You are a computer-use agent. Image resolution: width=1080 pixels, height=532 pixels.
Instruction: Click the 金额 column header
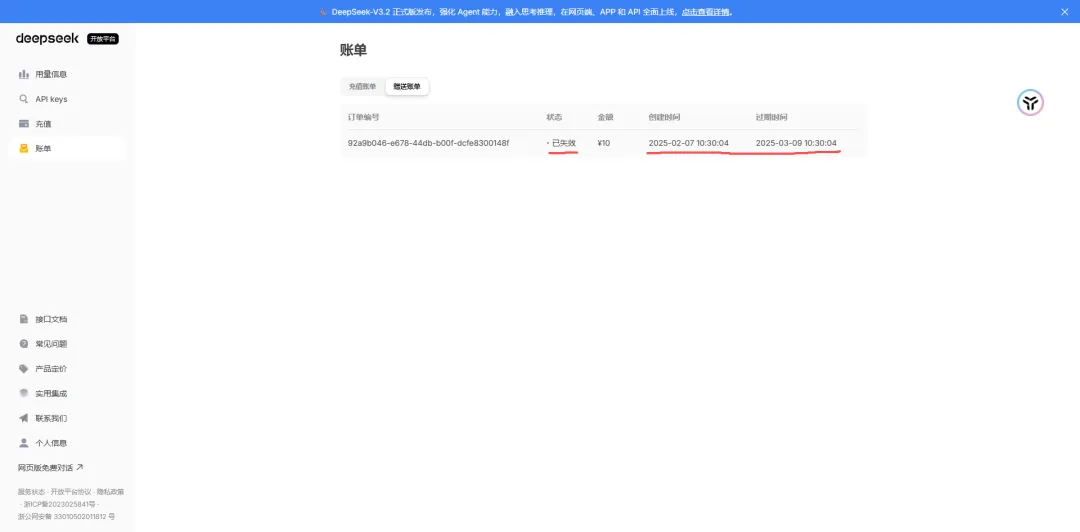tap(605, 117)
